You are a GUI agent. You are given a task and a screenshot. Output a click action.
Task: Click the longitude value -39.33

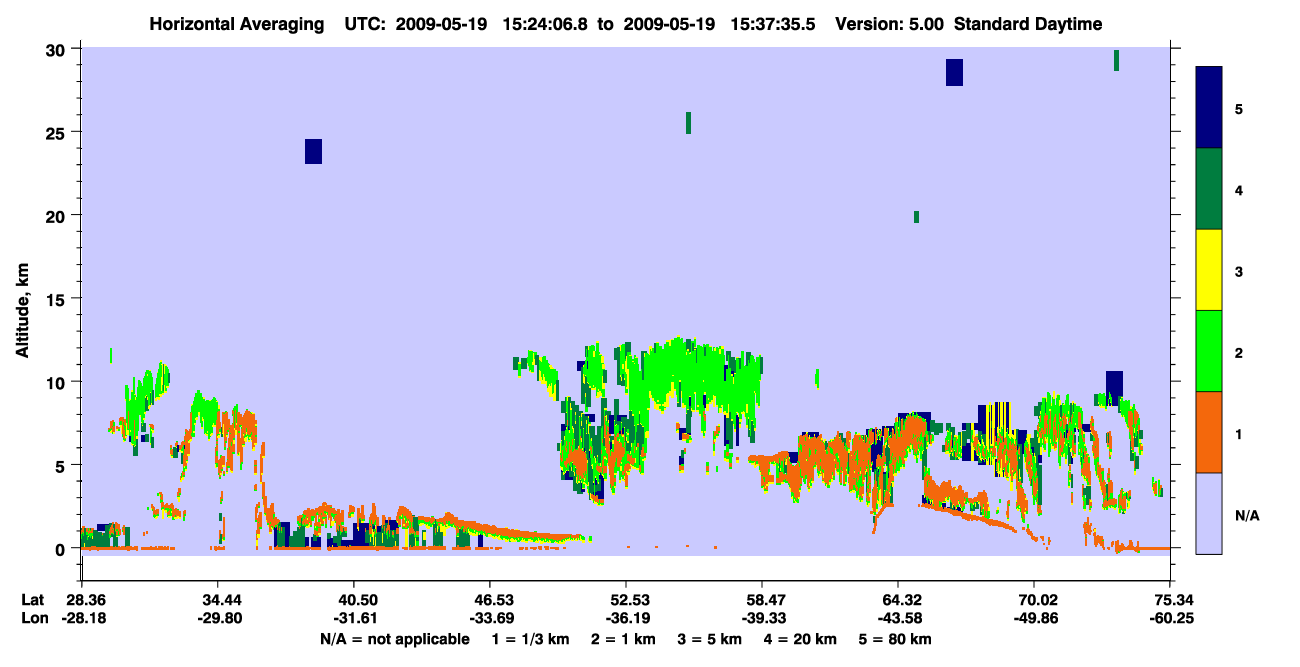762,618
